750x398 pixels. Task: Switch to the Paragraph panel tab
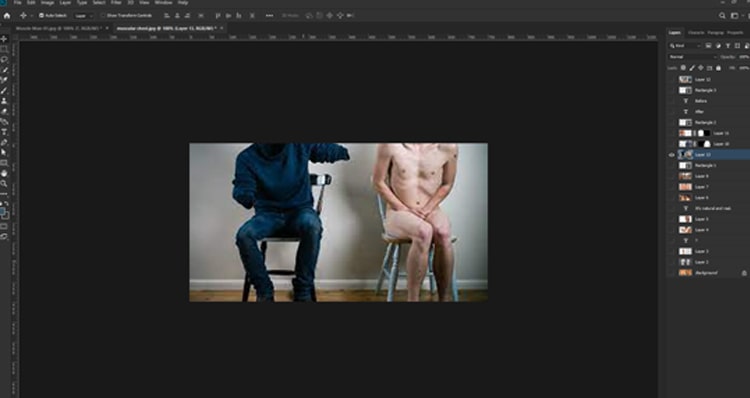pyautogui.click(x=716, y=33)
